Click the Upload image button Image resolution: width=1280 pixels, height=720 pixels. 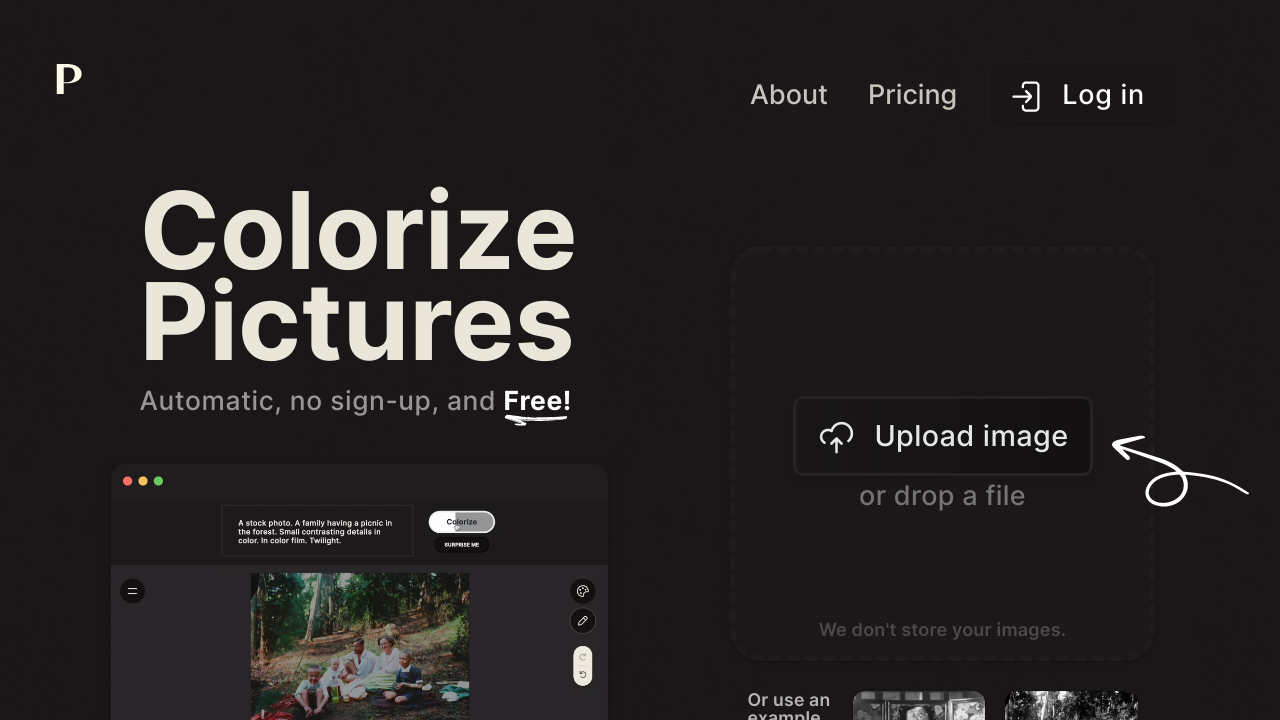943,436
